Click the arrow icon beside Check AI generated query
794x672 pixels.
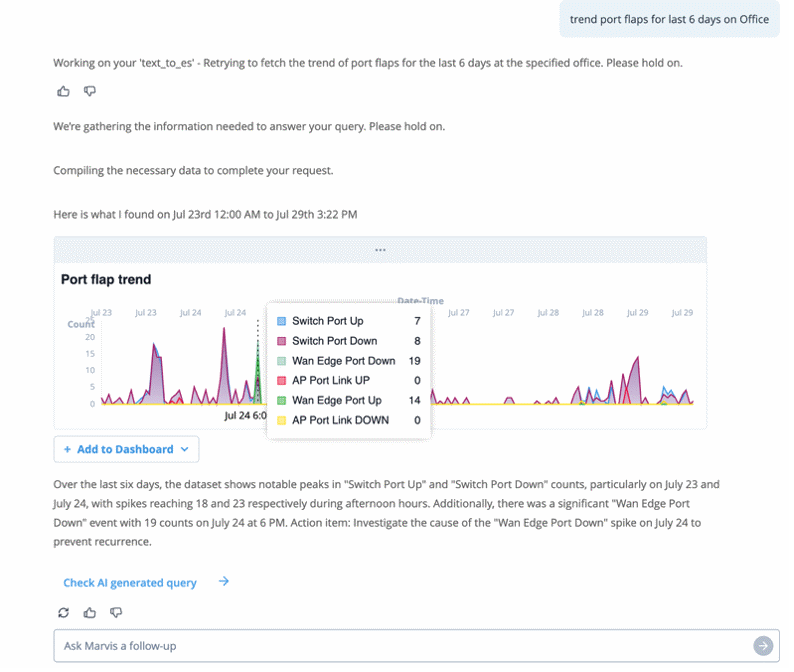coord(224,581)
